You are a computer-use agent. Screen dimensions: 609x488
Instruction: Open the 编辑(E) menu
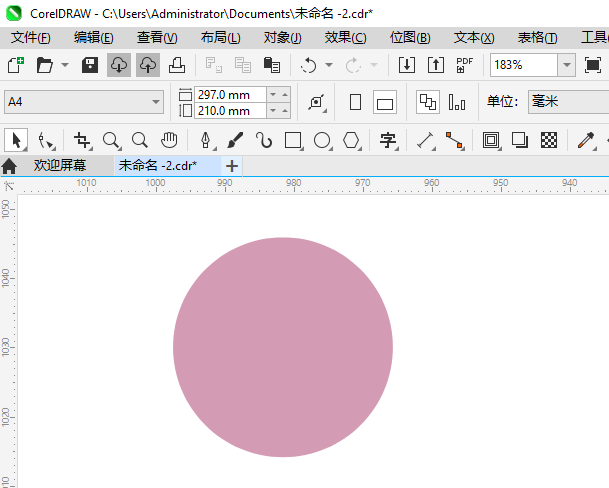pyautogui.click(x=94, y=38)
